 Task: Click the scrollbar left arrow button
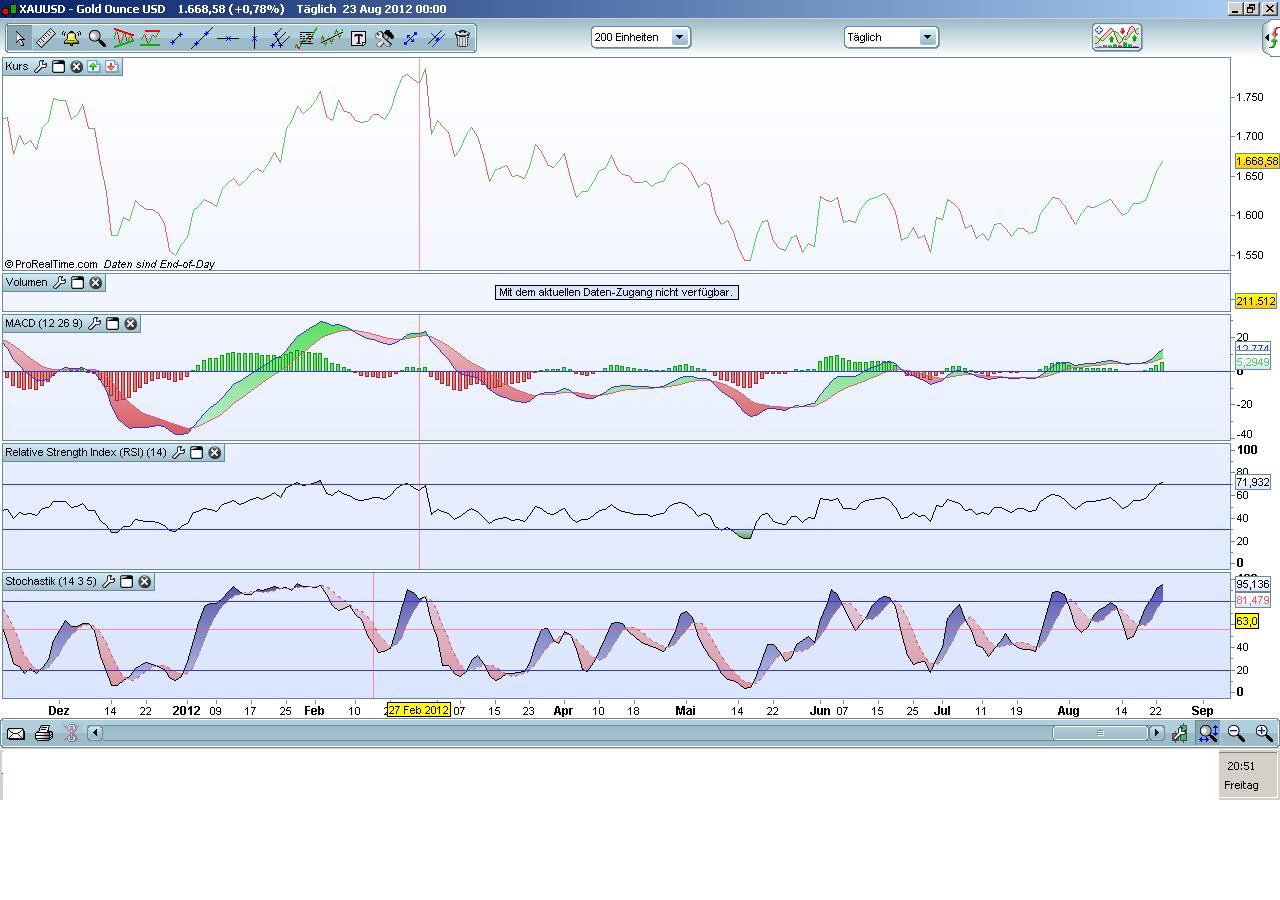pos(95,733)
